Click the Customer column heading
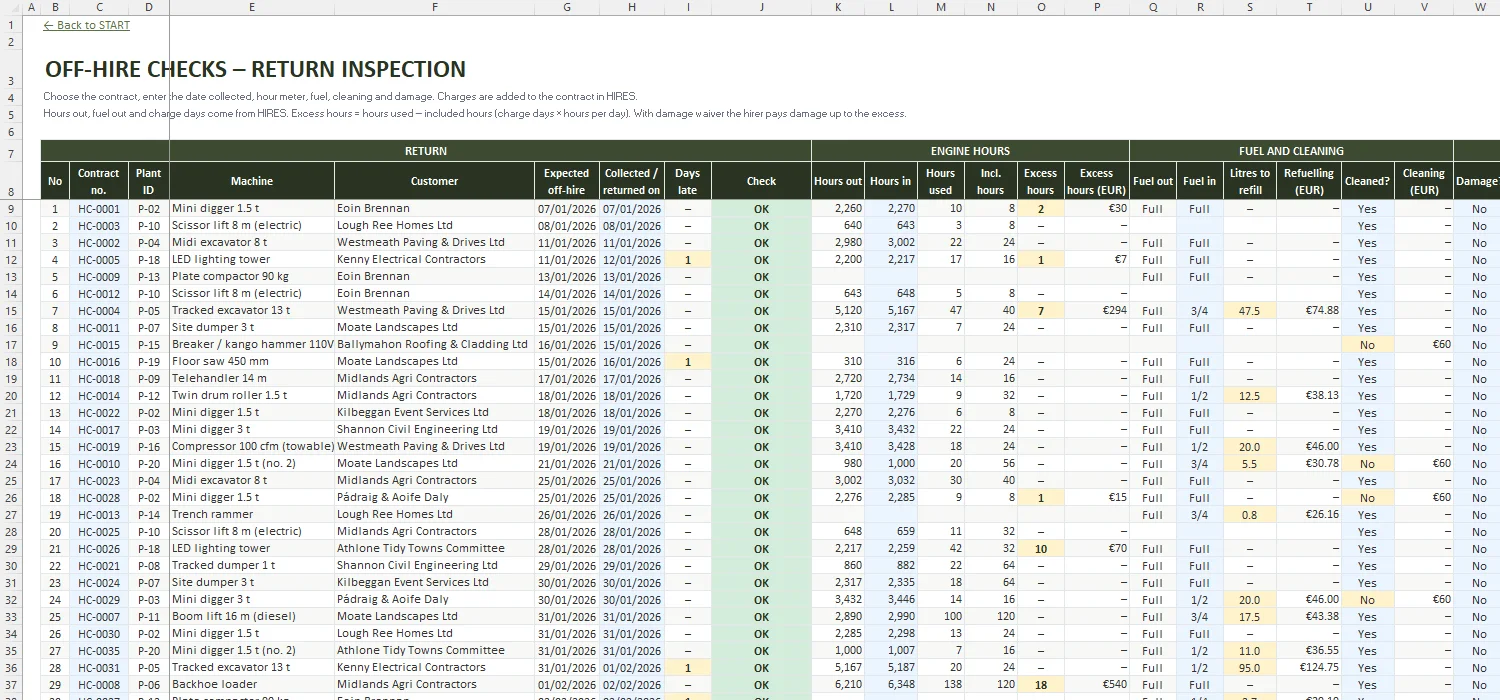Image resolution: width=1500 pixels, height=700 pixels. (434, 181)
